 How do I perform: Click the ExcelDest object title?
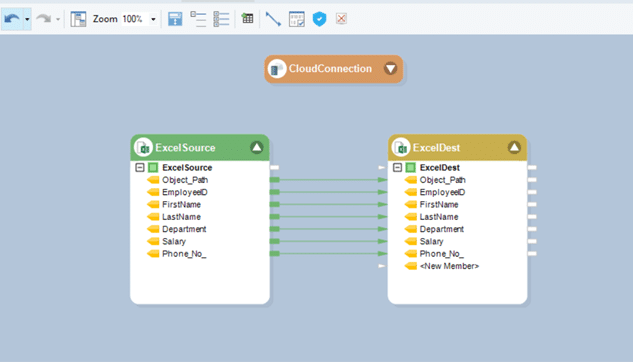436,148
